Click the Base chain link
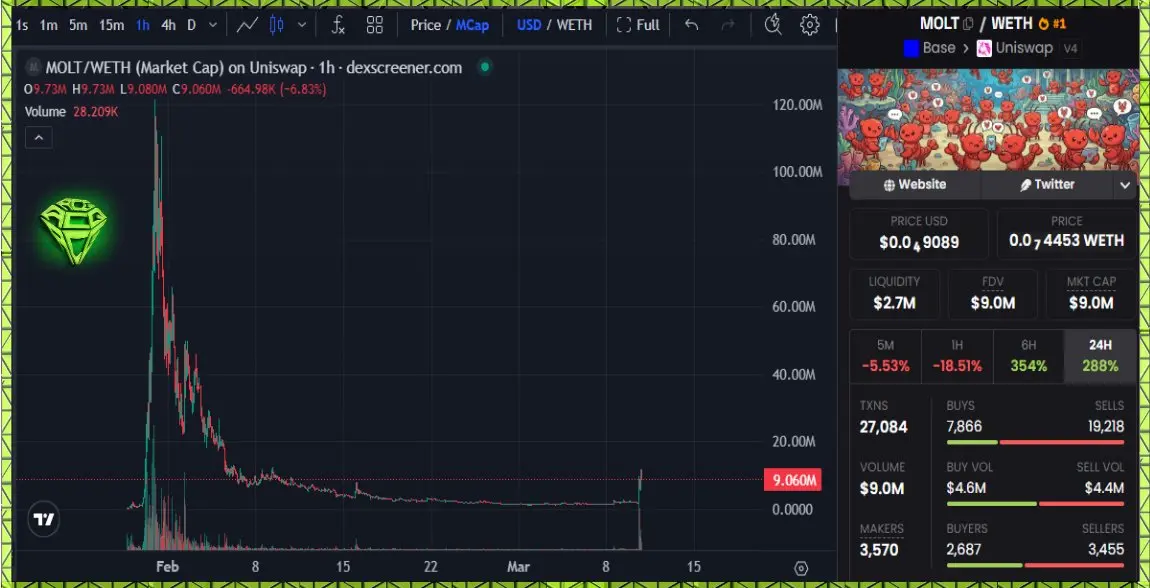Image resolution: width=1150 pixels, height=588 pixels. pos(930,48)
